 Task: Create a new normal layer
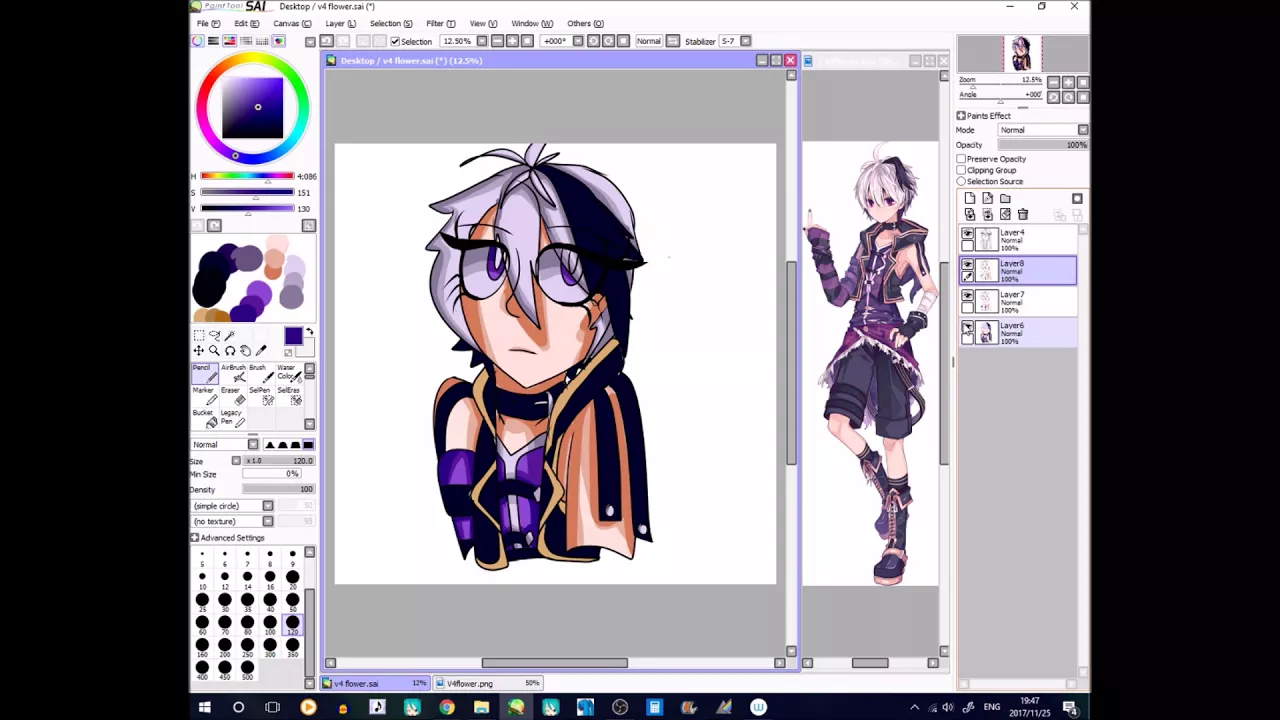pyautogui.click(x=970, y=198)
